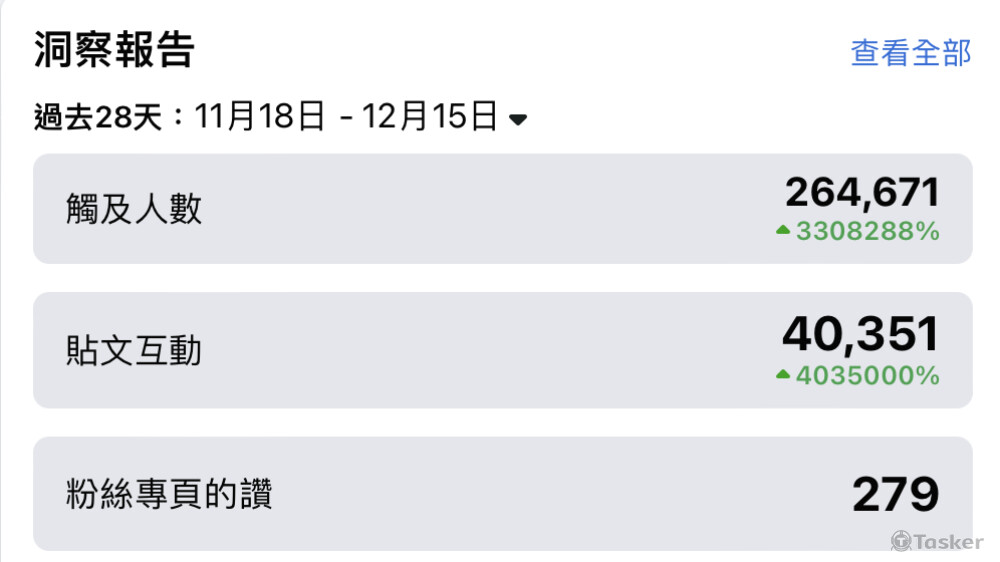Open the 粉絲專頁的讚 metric label

169,494
